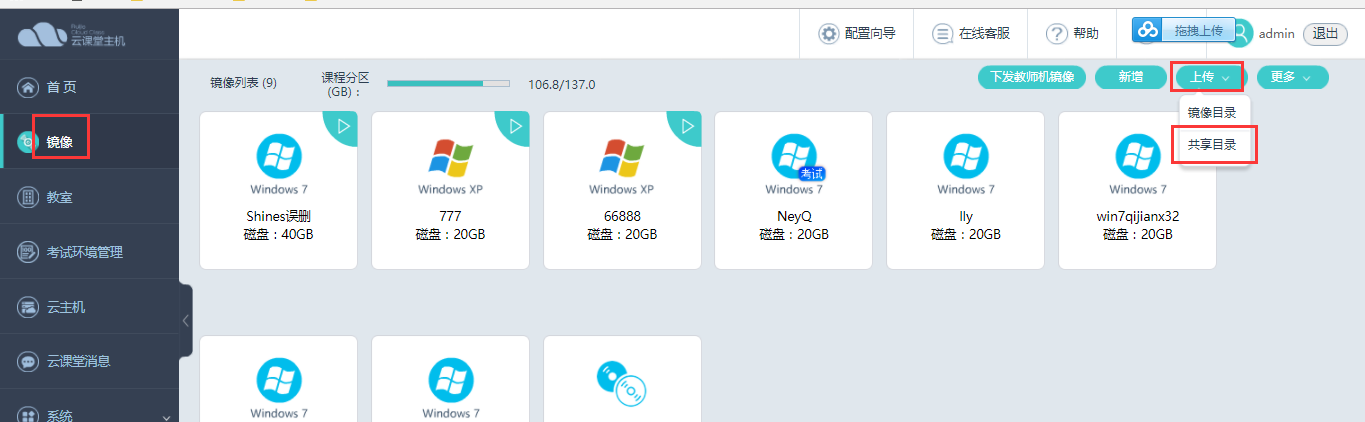Start the 66888 image via play icon
This screenshot has width=1365, height=422.
(x=686, y=127)
